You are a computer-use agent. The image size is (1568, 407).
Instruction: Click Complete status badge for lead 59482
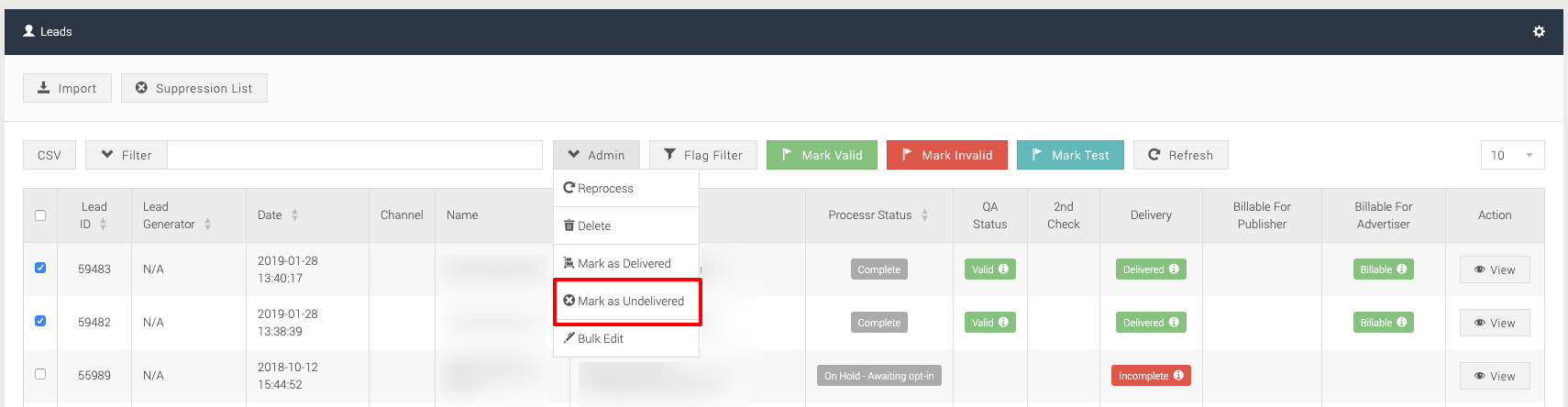[879, 323]
